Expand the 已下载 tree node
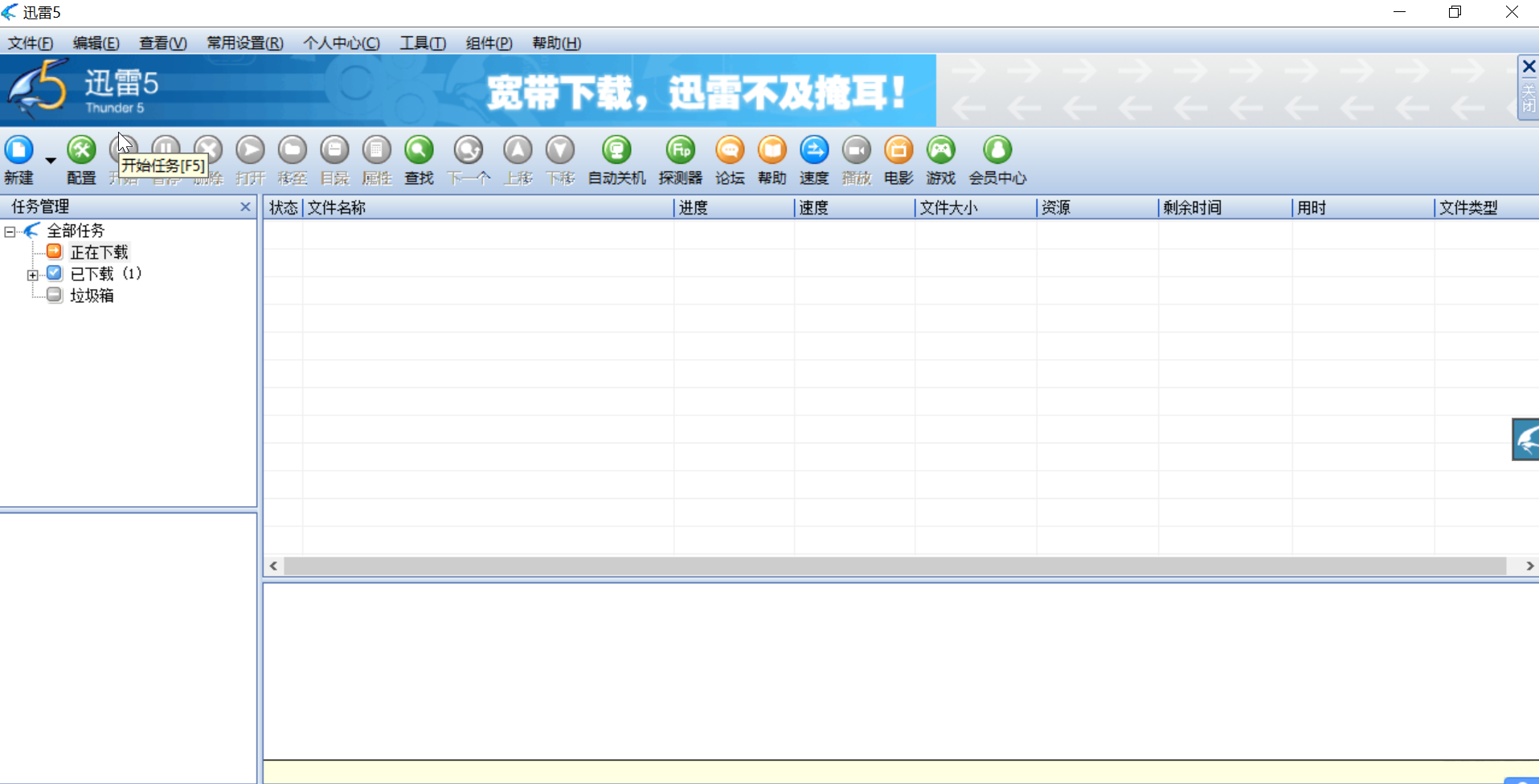Viewport: 1539px width, 784px height. 33,275
